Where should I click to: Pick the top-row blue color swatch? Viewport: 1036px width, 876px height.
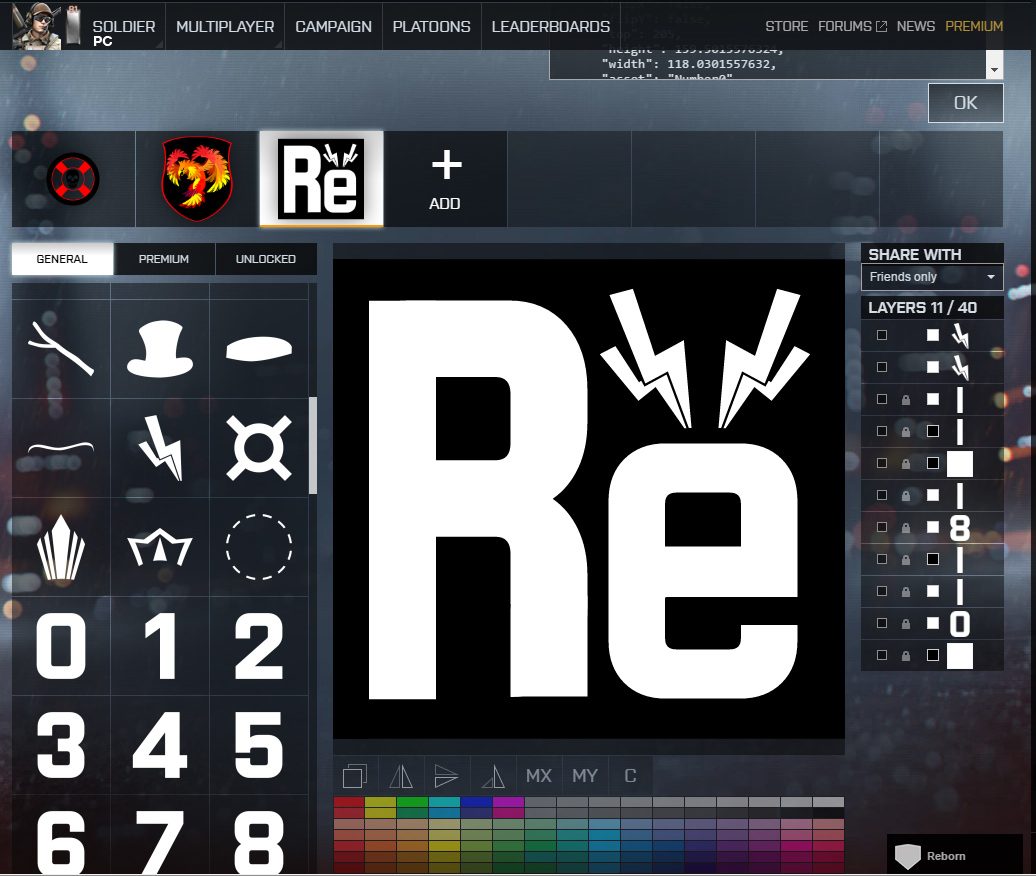[476, 802]
